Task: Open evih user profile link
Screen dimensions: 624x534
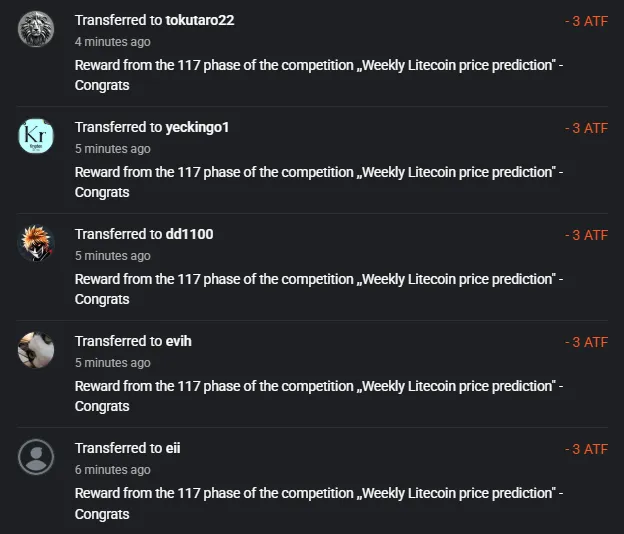Action: pyautogui.click(x=178, y=341)
